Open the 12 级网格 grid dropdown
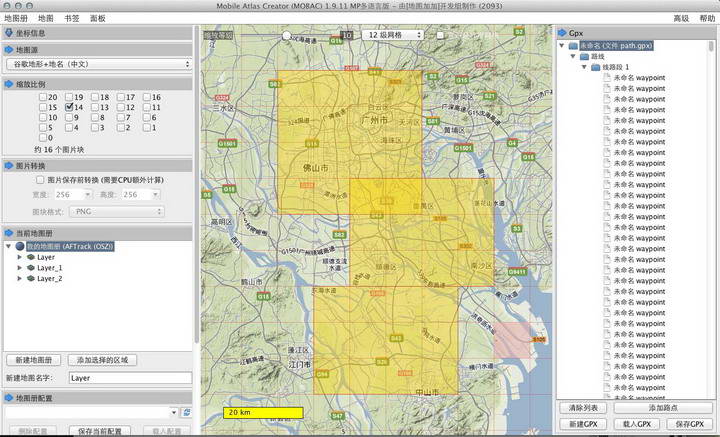This screenshot has height=437, width=720. pyautogui.click(x=393, y=35)
